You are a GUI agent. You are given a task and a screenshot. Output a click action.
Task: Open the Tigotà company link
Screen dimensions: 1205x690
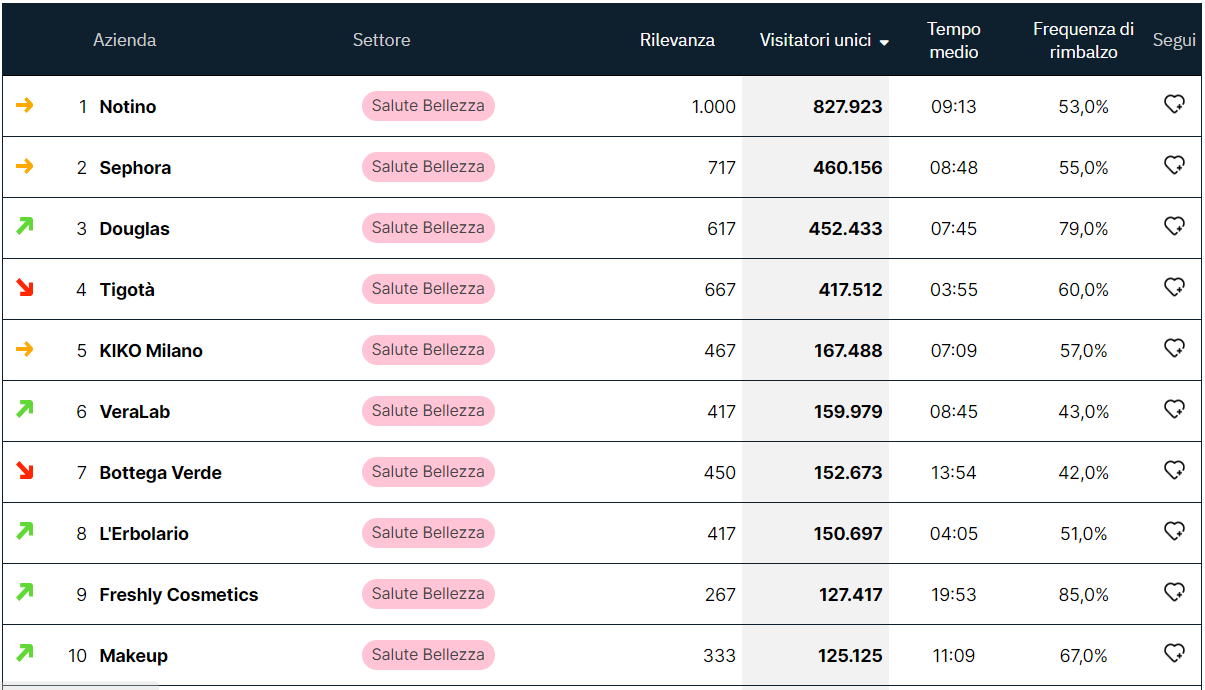click(x=127, y=290)
